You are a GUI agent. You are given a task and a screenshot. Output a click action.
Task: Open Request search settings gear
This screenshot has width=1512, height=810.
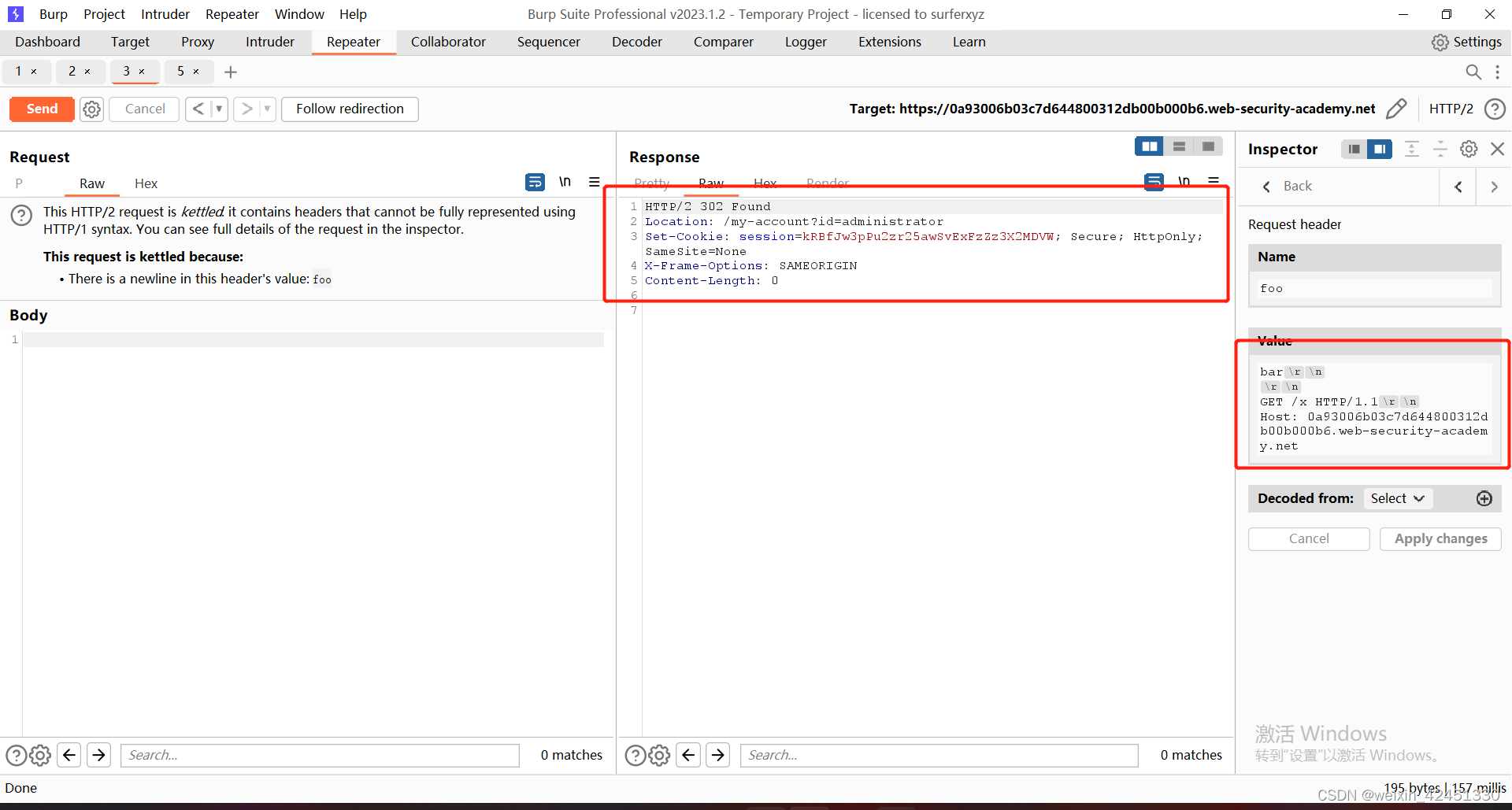click(40, 756)
